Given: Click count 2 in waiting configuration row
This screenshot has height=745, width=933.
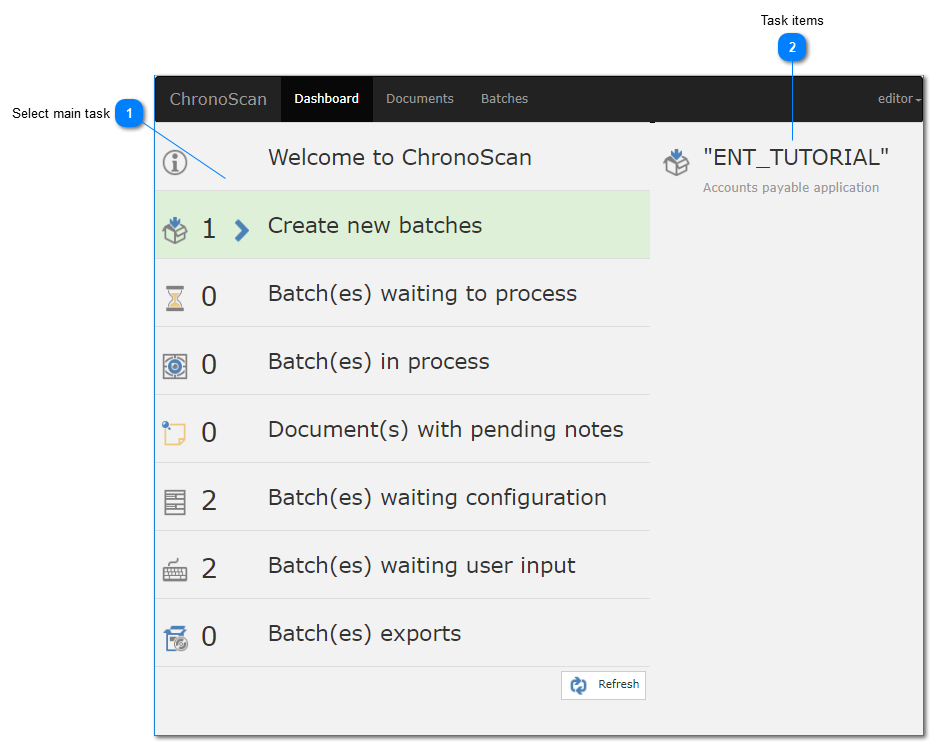Looking at the screenshot, I should [209, 500].
